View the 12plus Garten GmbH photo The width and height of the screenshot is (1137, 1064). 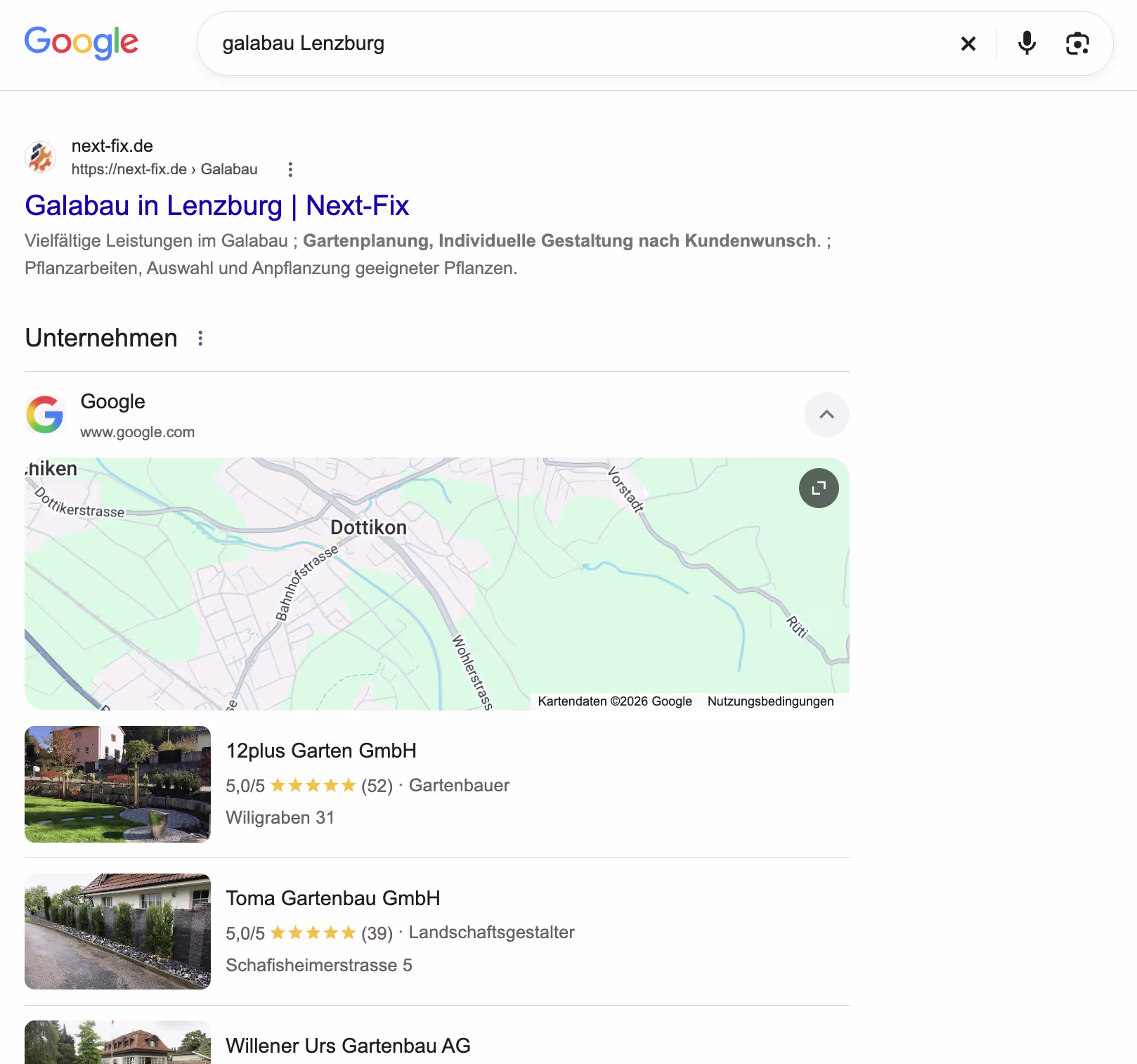tap(117, 784)
